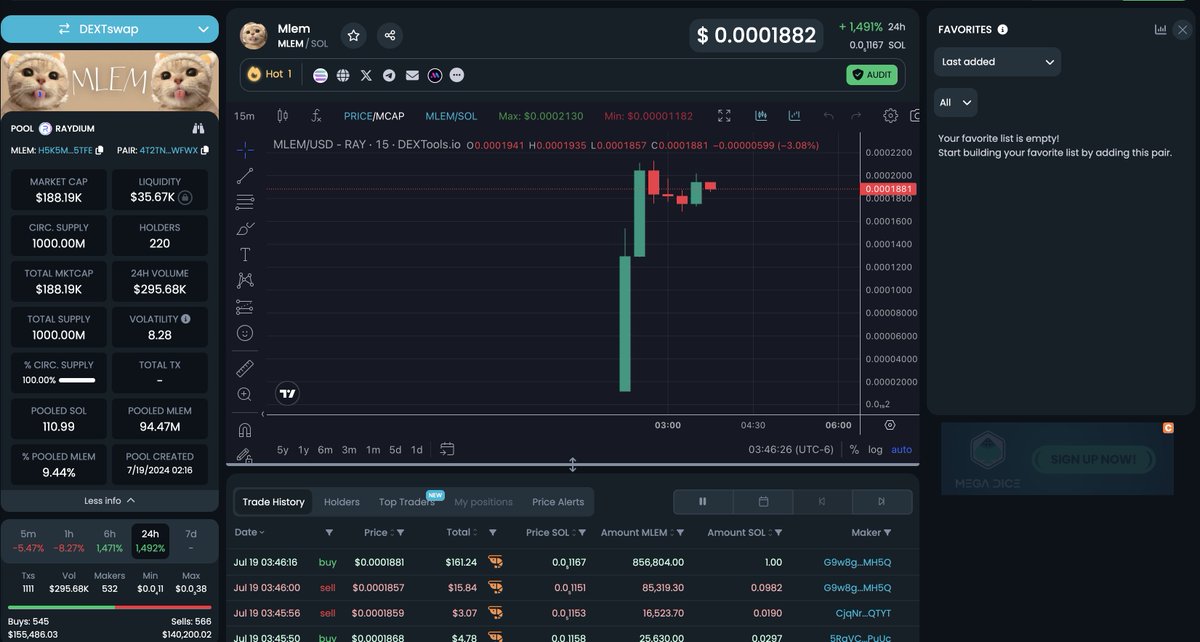Image resolution: width=1200 pixels, height=642 pixels.
Task: Sort trade history by Date column
Action: point(249,532)
